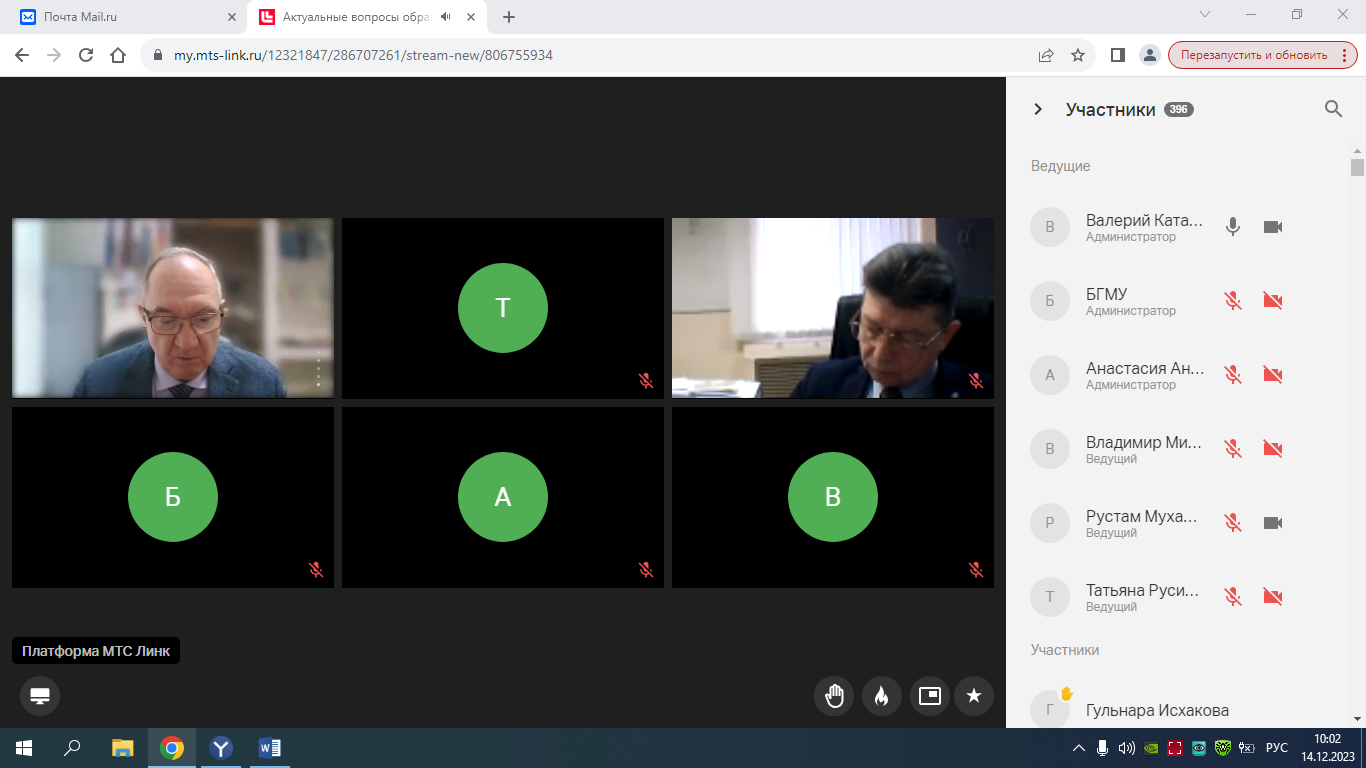Switch input language РУС
Image resolution: width=1366 pixels, height=768 pixels.
click(1277, 748)
